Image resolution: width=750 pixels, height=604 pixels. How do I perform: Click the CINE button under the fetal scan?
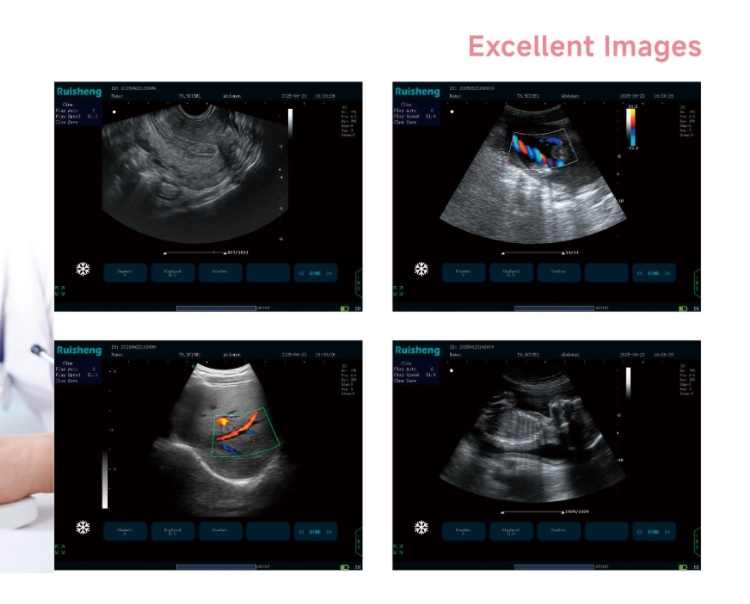coord(654,531)
